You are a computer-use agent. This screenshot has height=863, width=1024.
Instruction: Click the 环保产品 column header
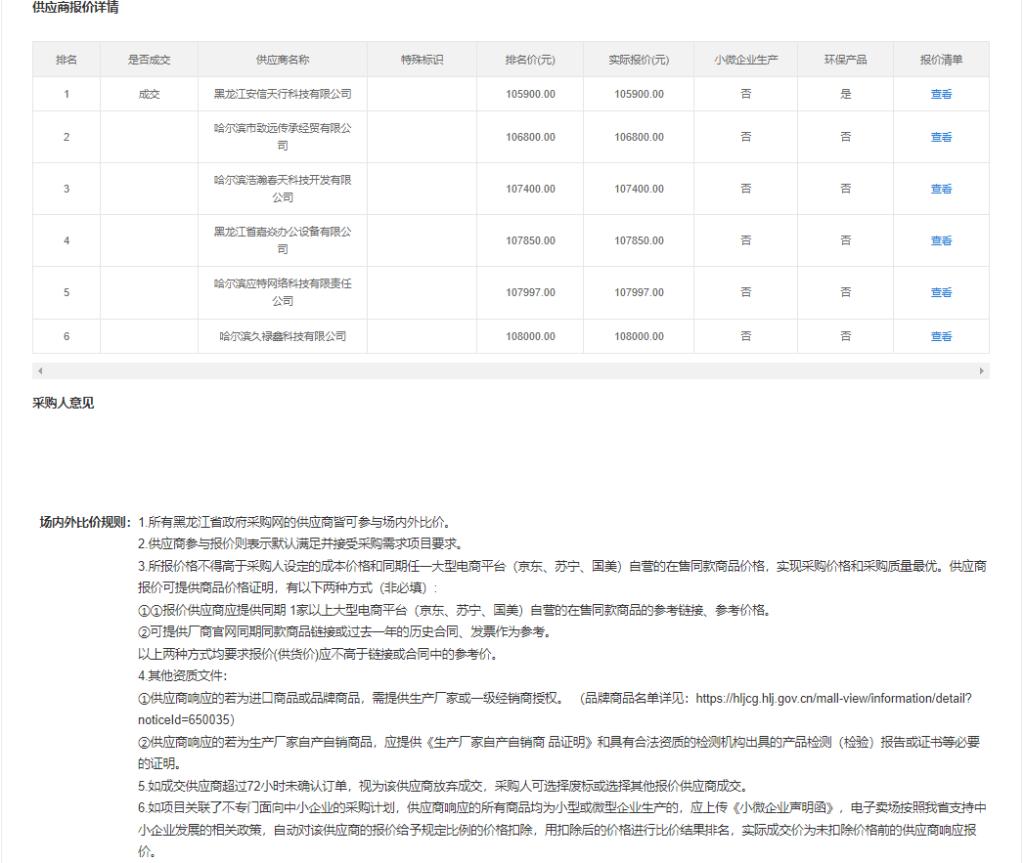[845, 60]
